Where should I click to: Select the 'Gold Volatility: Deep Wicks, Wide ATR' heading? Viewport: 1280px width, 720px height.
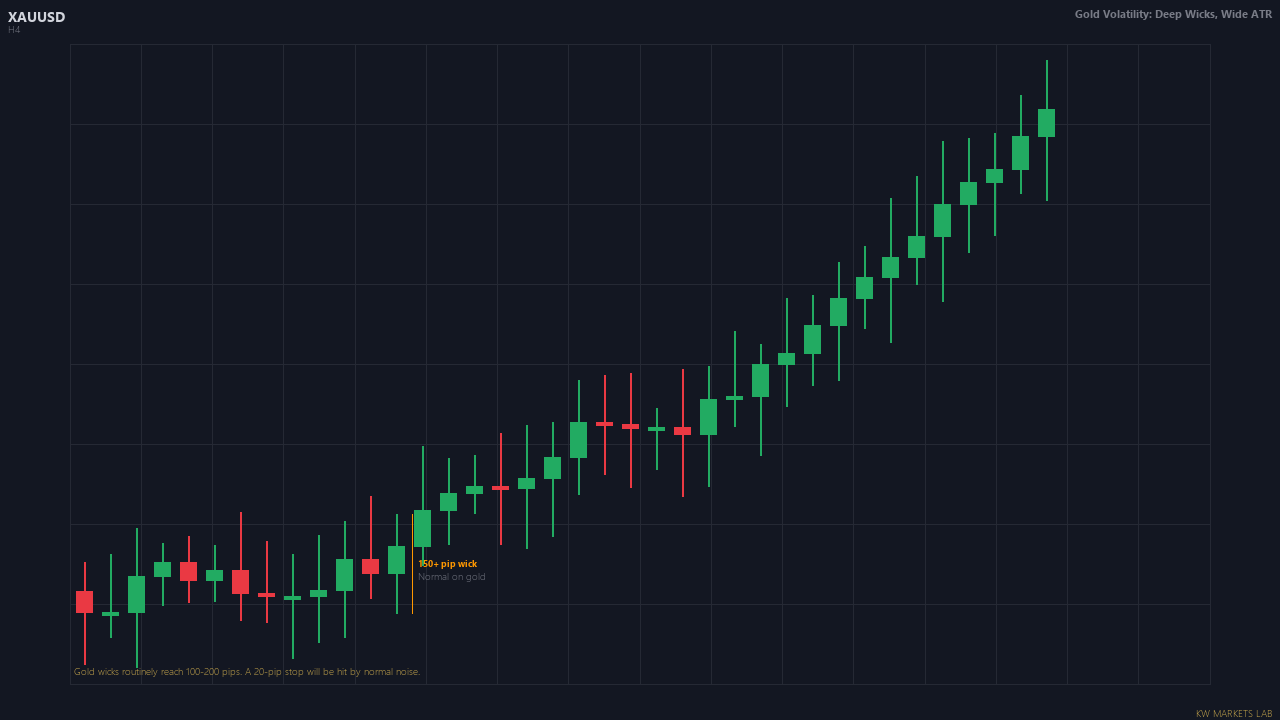click(x=1173, y=14)
